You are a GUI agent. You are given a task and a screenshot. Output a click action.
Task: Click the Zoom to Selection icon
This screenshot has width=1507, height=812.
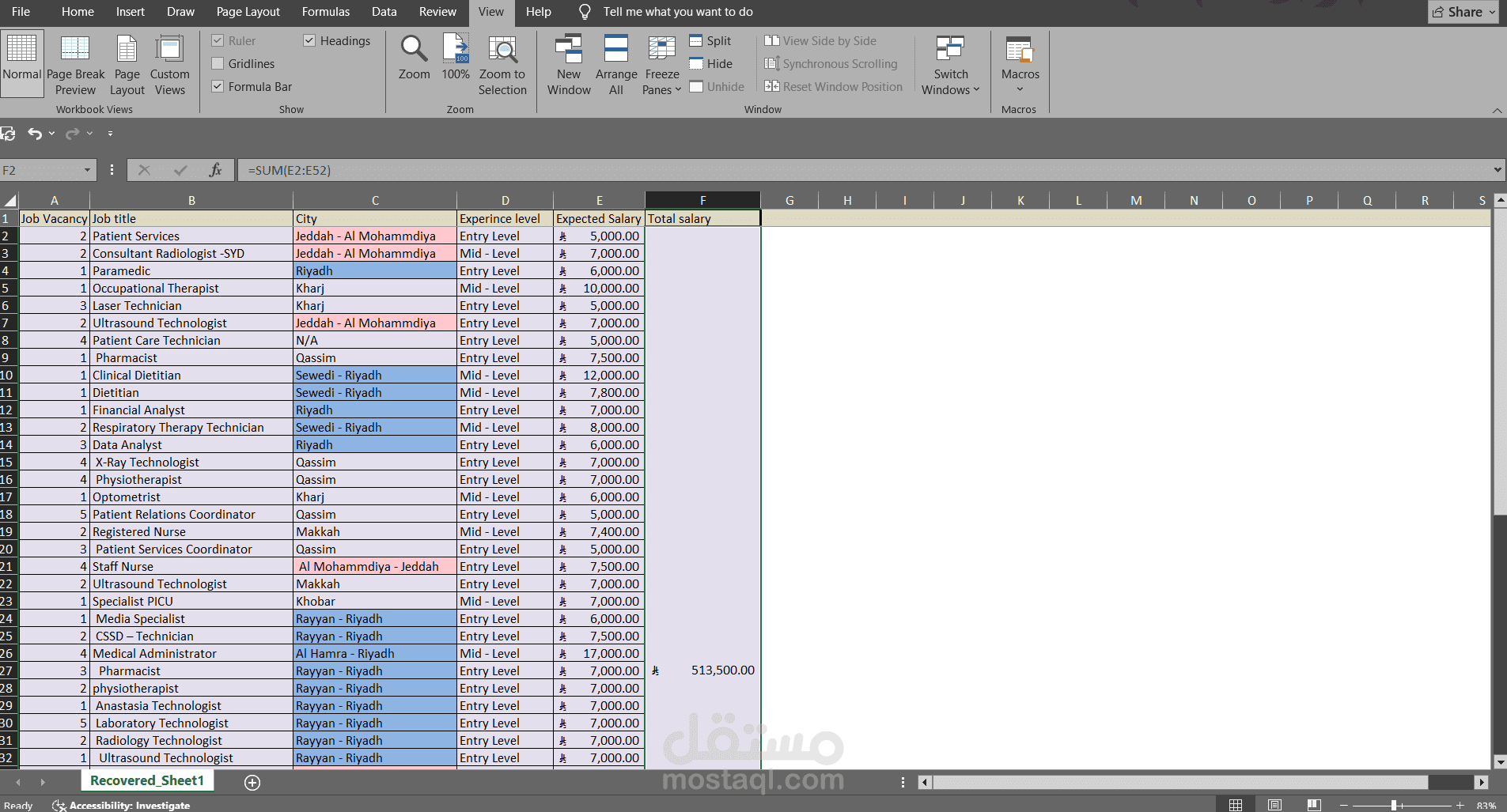(502, 65)
